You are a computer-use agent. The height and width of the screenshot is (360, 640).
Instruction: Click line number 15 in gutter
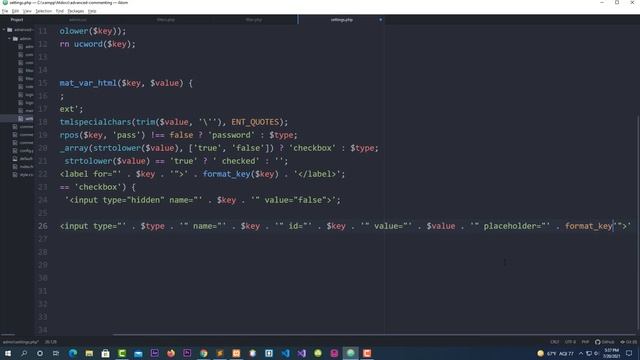(x=42, y=83)
